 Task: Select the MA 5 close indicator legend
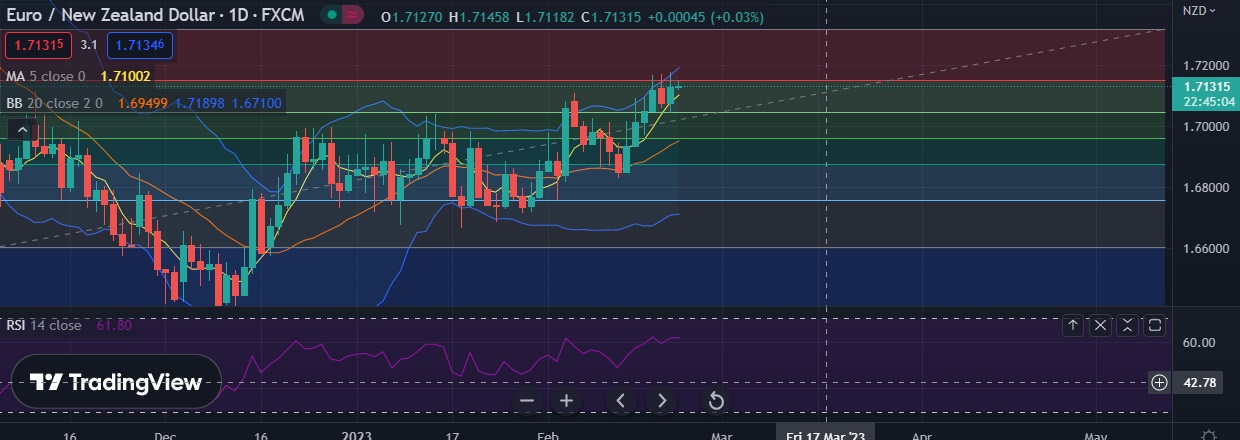pos(45,76)
